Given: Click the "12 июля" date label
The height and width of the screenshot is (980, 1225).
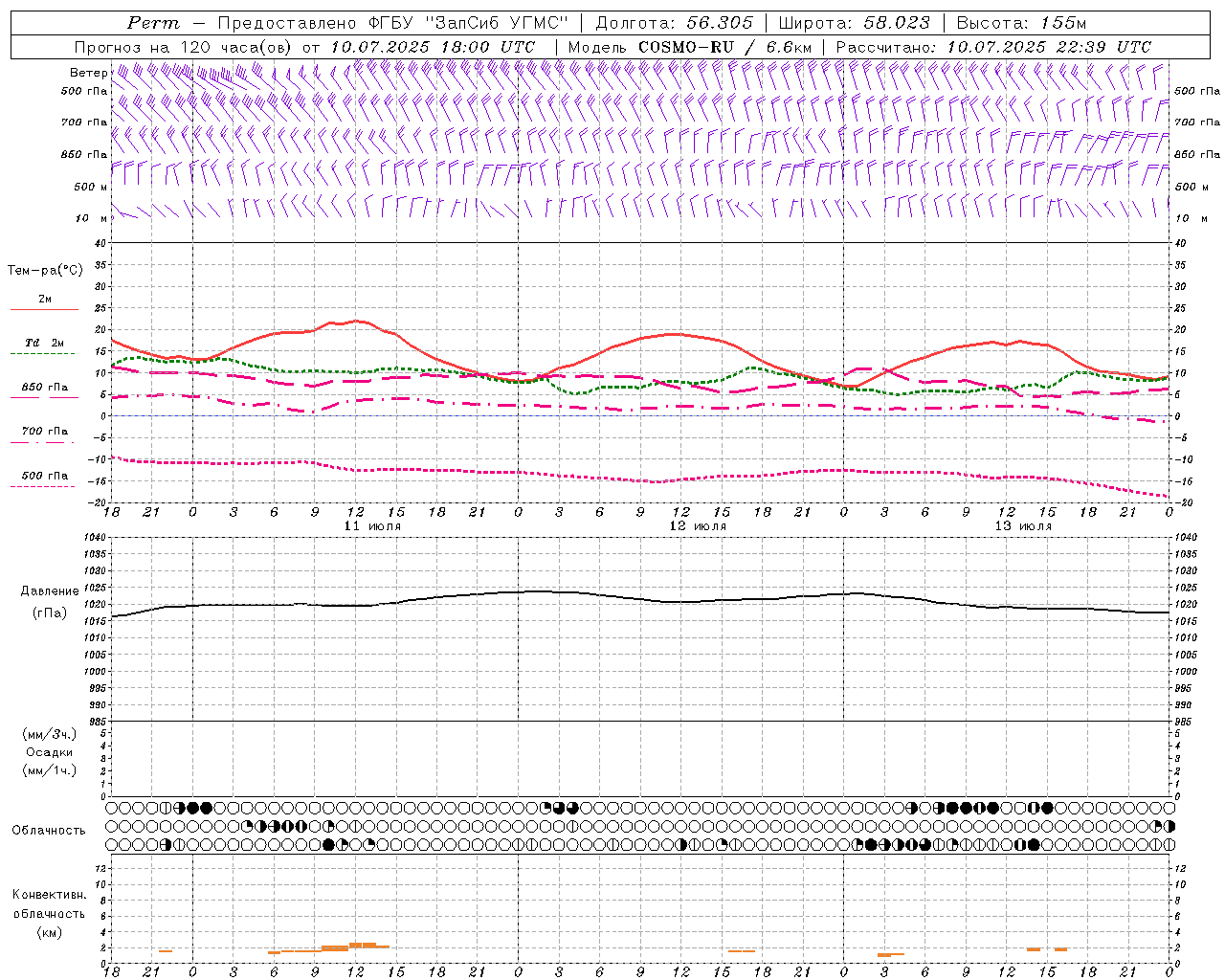Looking at the screenshot, I should click(x=698, y=526).
